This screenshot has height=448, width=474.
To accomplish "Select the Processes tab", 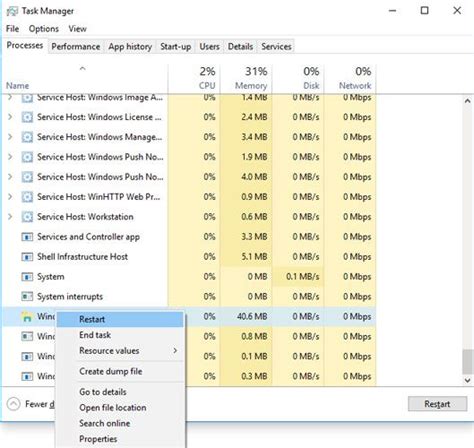I will pyautogui.click(x=25, y=45).
